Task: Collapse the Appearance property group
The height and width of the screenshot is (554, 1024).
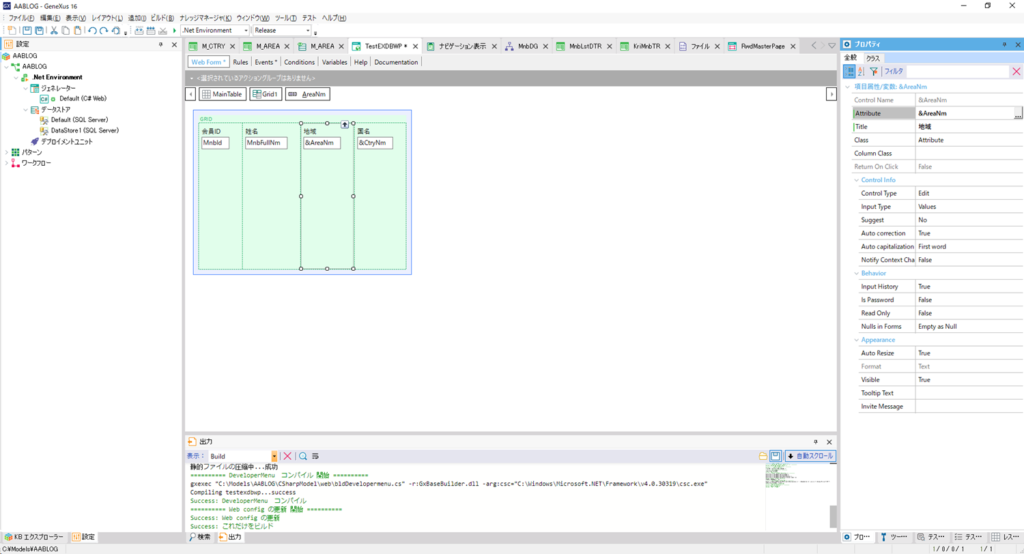Action: pos(856,340)
